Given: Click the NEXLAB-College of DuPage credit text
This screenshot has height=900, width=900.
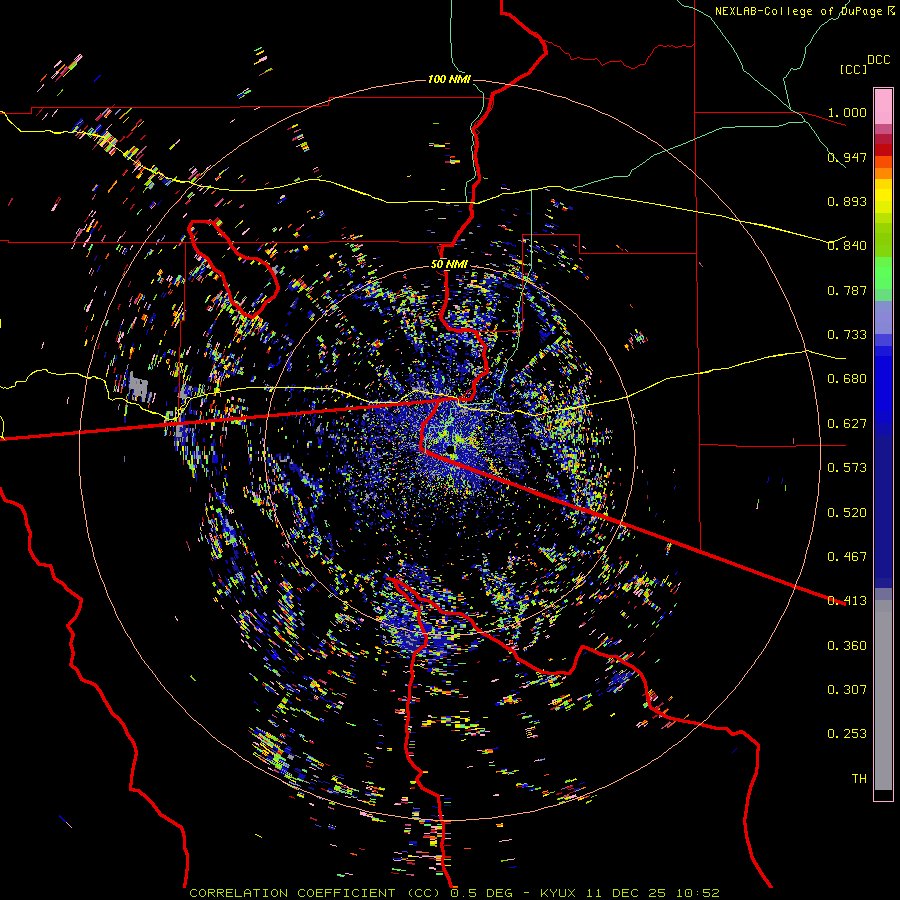Looking at the screenshot, I should pyautogui.click(x=801, y=11).
